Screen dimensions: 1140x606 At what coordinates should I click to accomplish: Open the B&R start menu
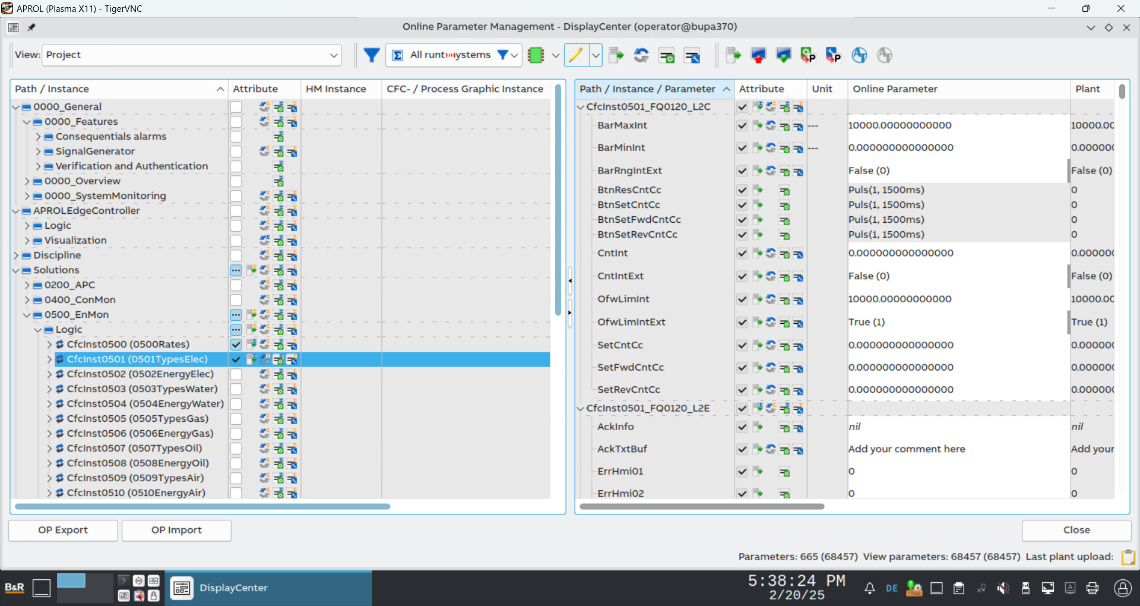click(14, 588)
